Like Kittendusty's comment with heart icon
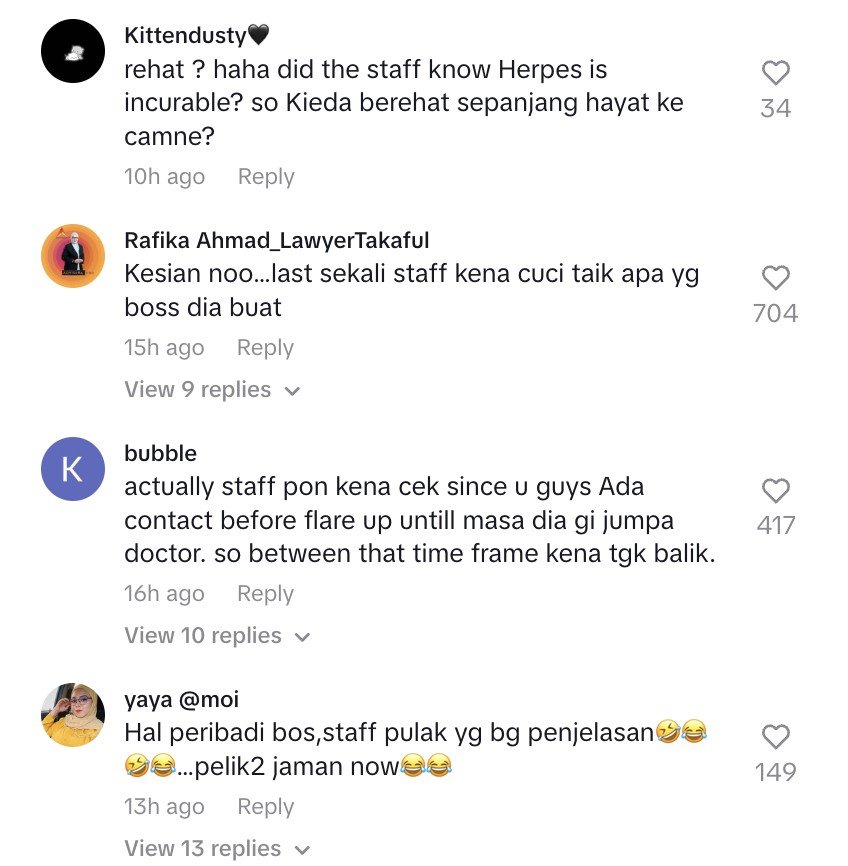 click(x=776, y=72)
